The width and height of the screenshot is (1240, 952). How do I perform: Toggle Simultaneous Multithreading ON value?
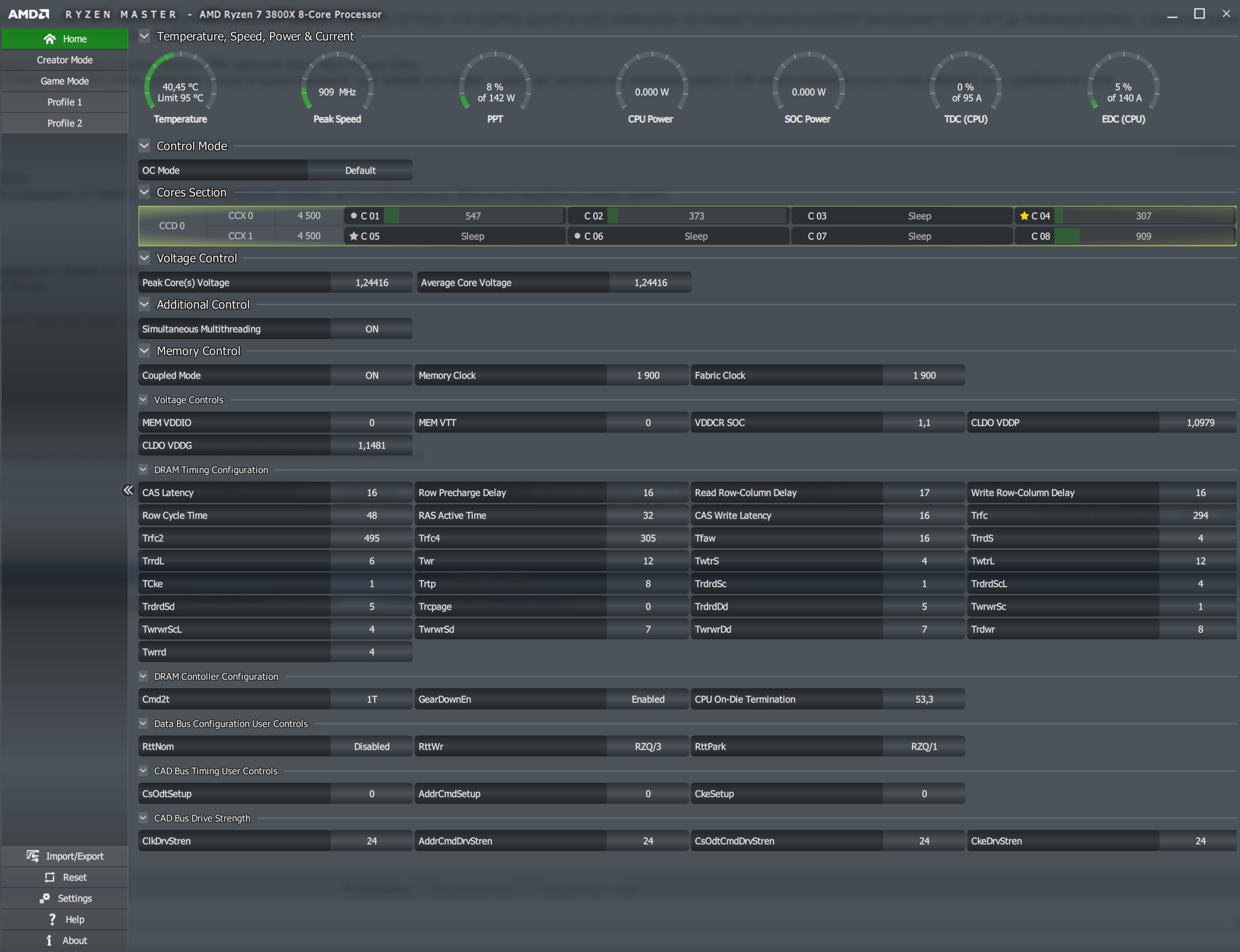click(x=371, y=329)
